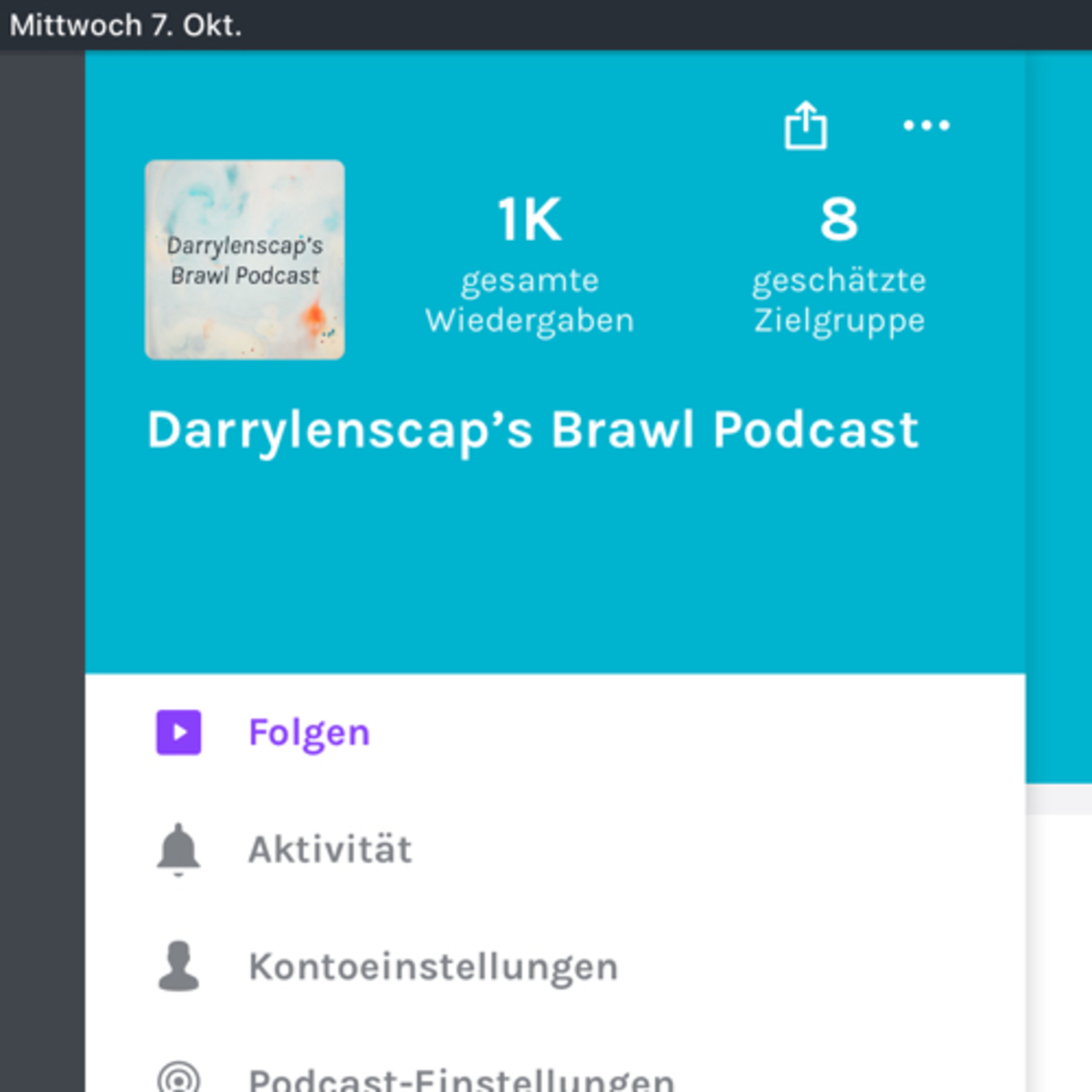This screenshot has height=1092, width=1092.
Task: Click the bell icon beside Aktivität
Action: pos(178,850)
